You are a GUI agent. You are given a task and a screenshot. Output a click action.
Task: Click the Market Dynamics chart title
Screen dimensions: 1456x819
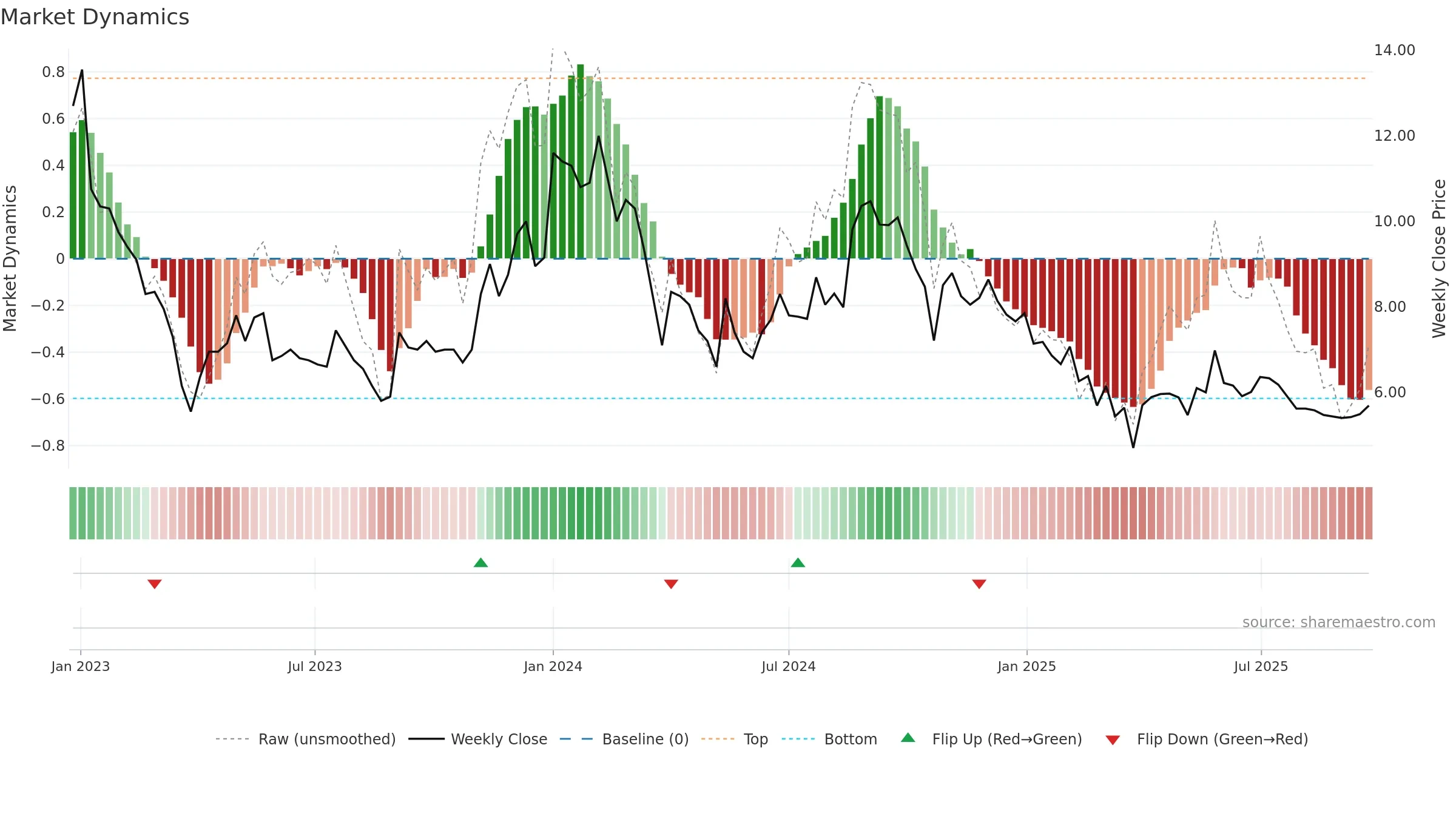point(95,17)
